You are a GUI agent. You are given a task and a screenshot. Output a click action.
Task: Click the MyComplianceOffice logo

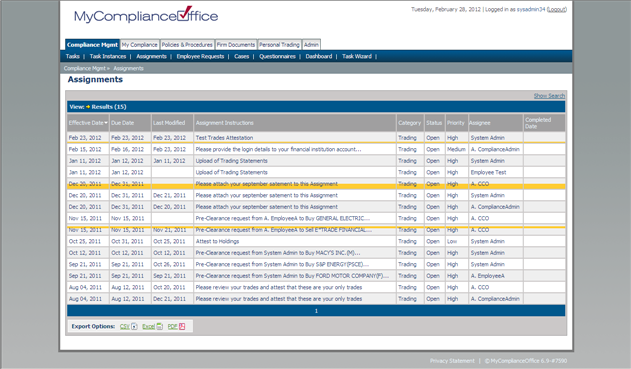point(146,15)
